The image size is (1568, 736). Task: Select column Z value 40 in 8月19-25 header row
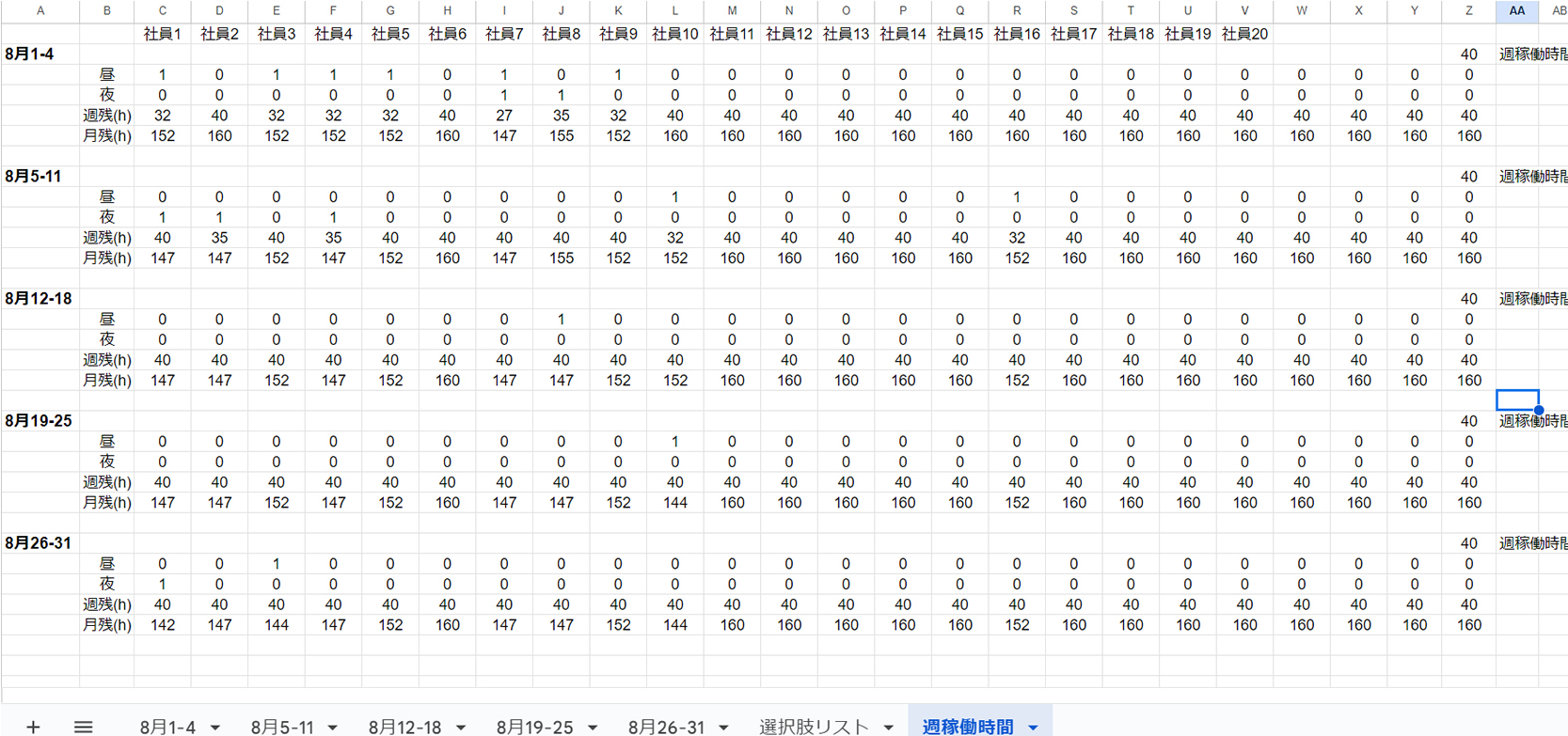click(x=1468, y=421)
